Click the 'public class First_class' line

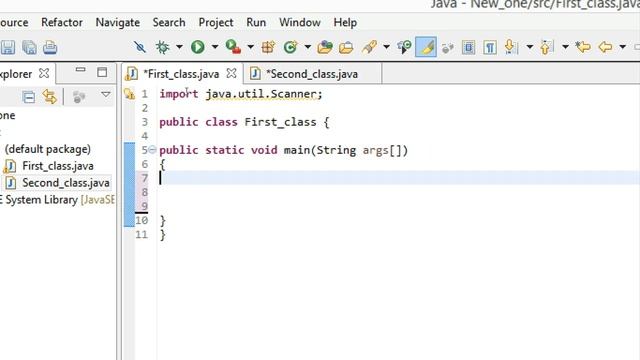click(244, 122)
